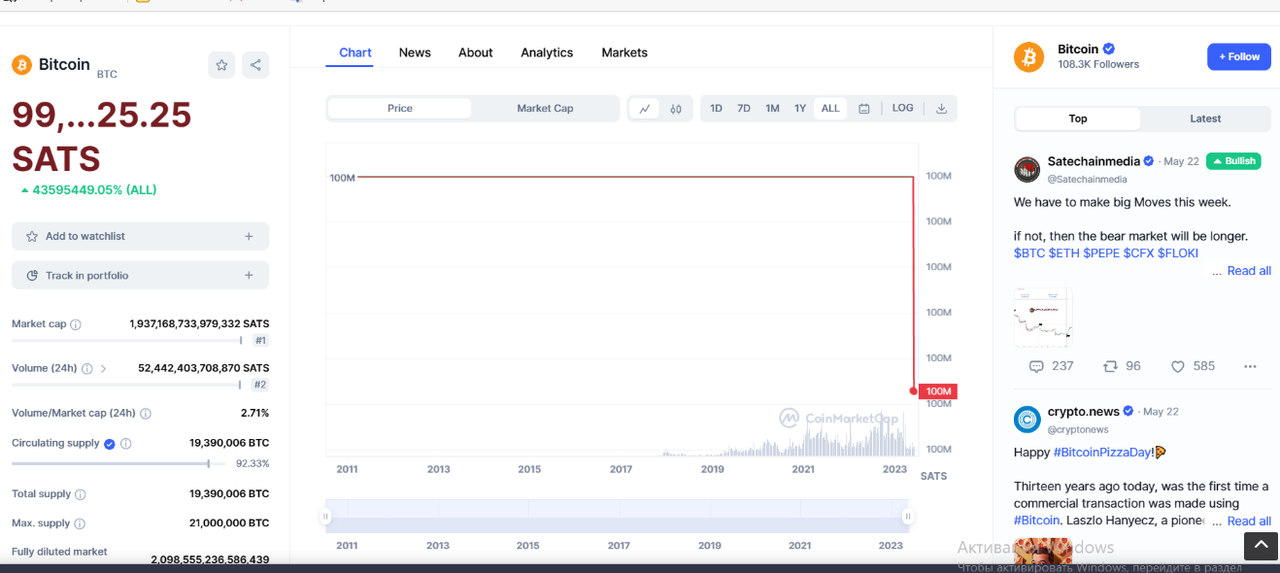
Task: Switch community feed to Latest
Action: (1205, 119)
